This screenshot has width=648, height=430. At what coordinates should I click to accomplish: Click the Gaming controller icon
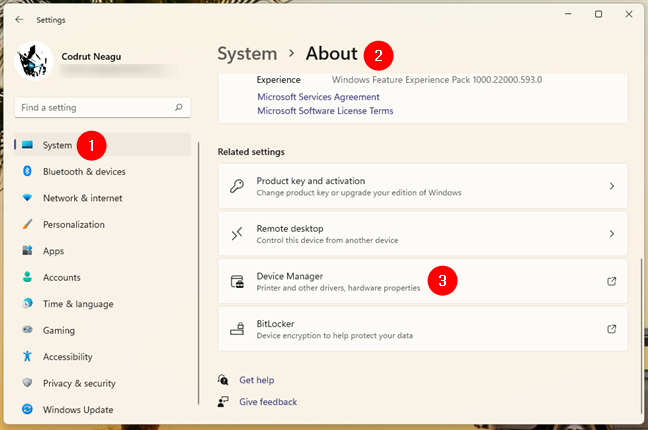(x=27, y=330)
